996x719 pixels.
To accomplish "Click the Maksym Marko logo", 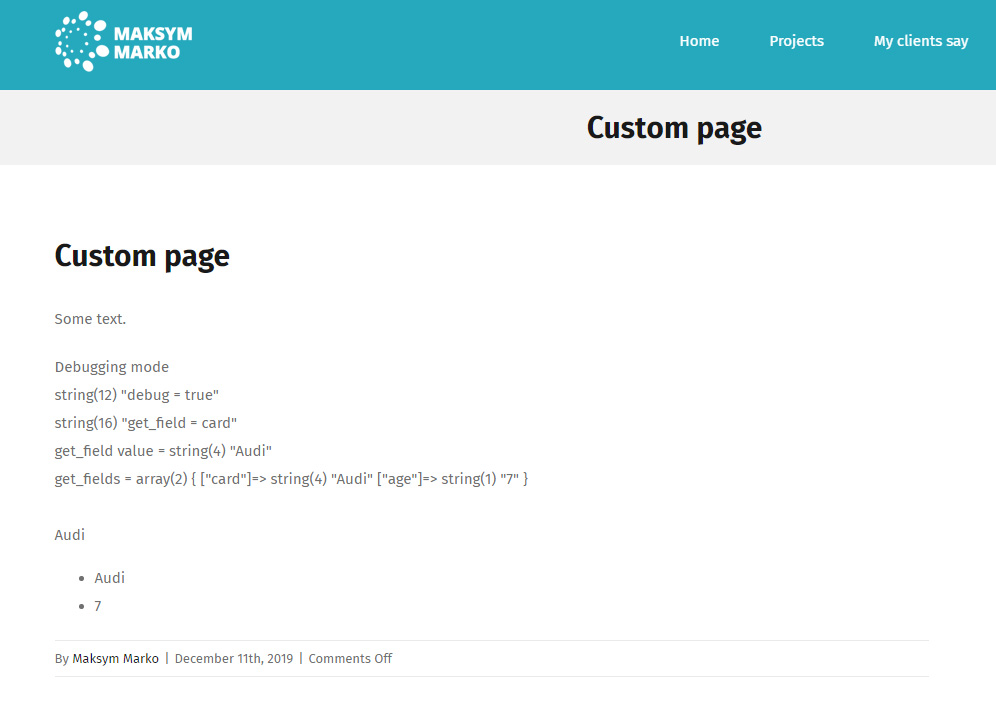I will 124,41.
